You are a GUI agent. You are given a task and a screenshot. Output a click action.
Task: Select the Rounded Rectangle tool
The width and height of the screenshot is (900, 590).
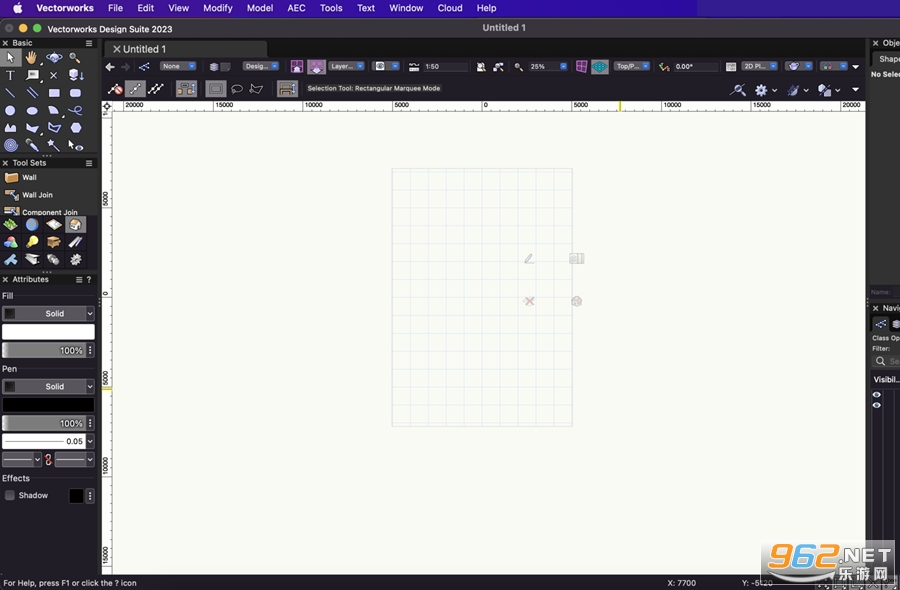75,92
